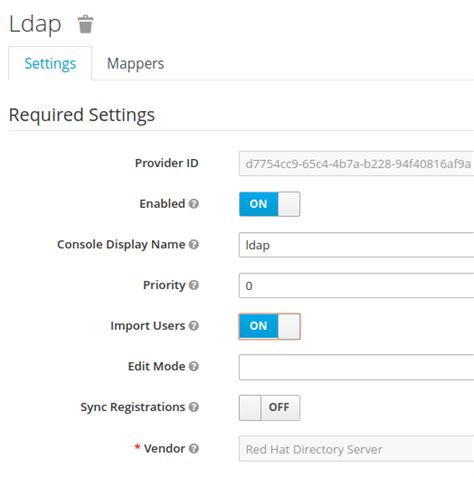Image resolution: width=474 pixels, height=477 pixels.
Task: Show help tooltip for Console Display Name
Action: [x=194, y=244]
